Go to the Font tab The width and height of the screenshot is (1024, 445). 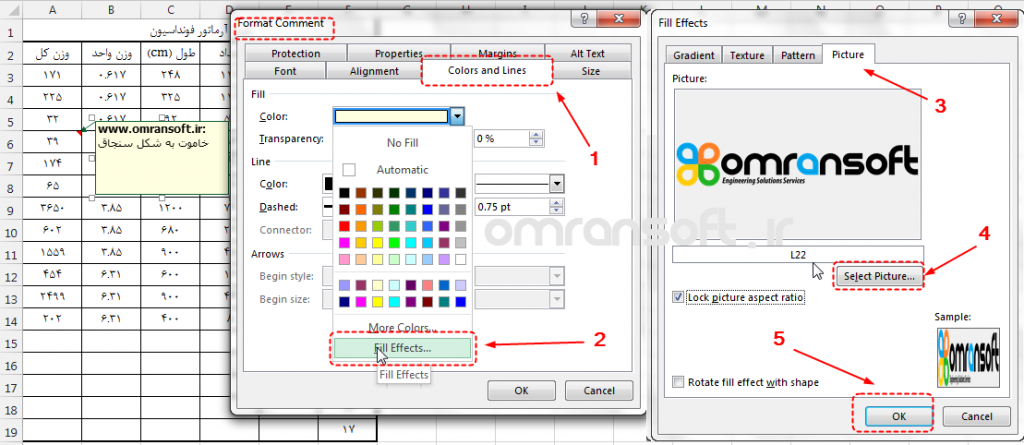285,71
